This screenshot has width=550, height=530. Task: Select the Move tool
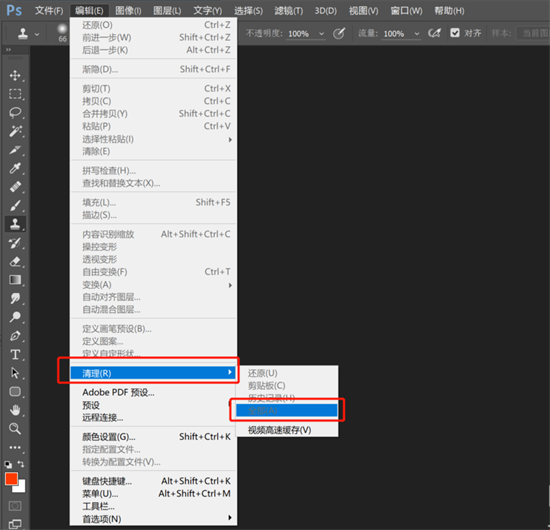pyautogui.click(x=15, y=75)
